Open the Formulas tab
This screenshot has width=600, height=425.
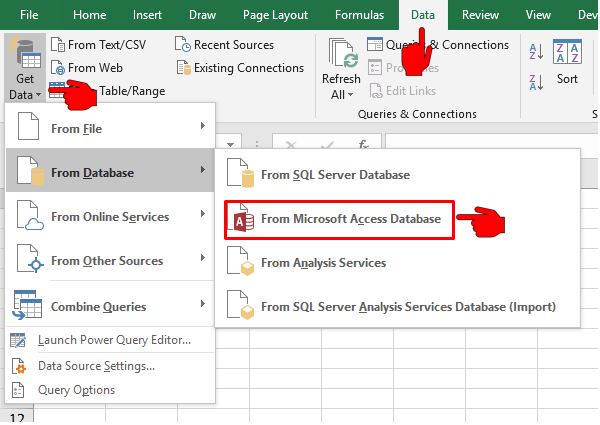(359, 15)
